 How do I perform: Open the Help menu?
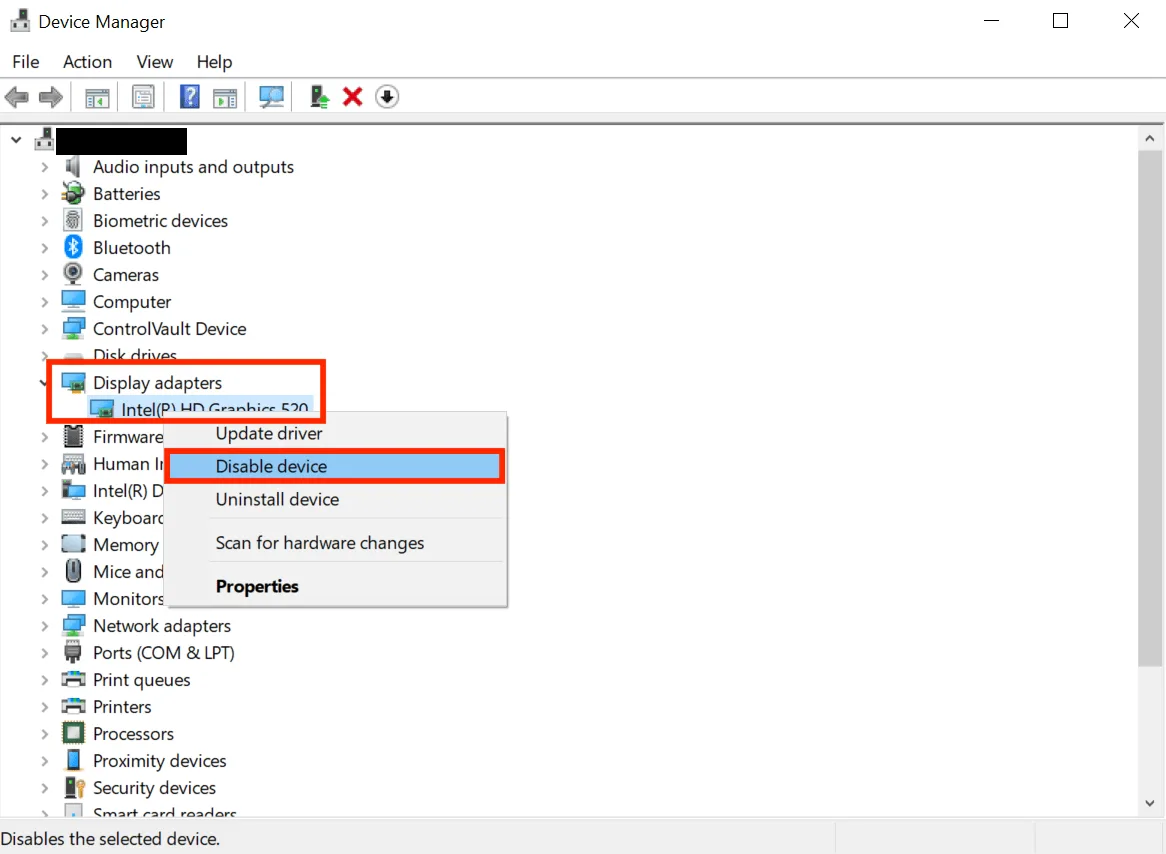214,62
